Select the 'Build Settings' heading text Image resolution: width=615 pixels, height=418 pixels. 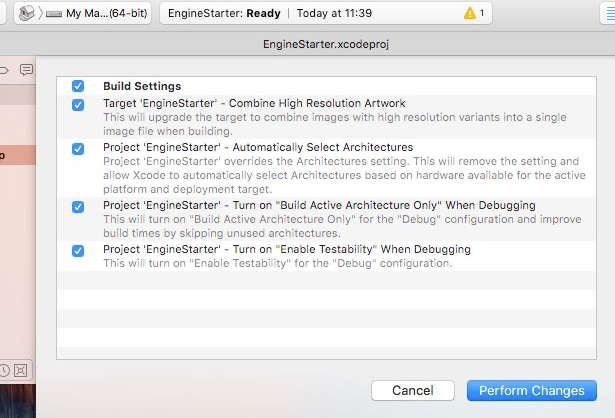coord(142,86)
